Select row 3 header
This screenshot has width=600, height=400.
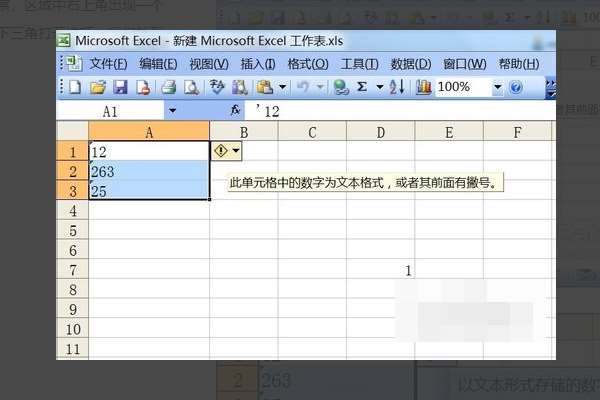pos(72,191)
